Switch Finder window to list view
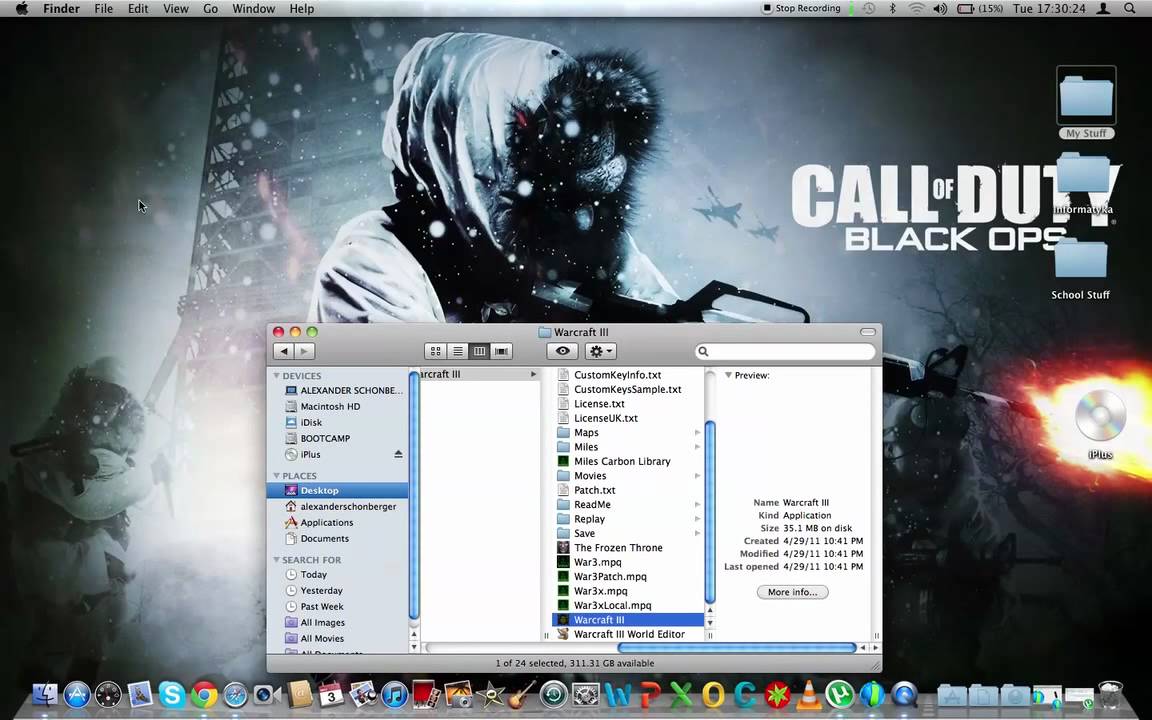This screenshot has height=720, width=1152. [457, 351]
